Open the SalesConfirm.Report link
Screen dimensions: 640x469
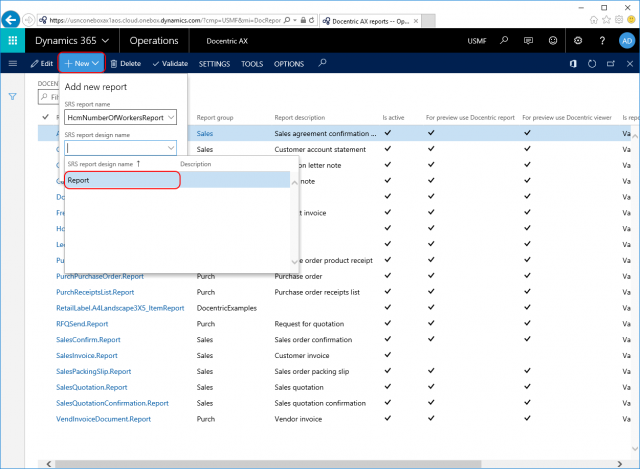88,340
